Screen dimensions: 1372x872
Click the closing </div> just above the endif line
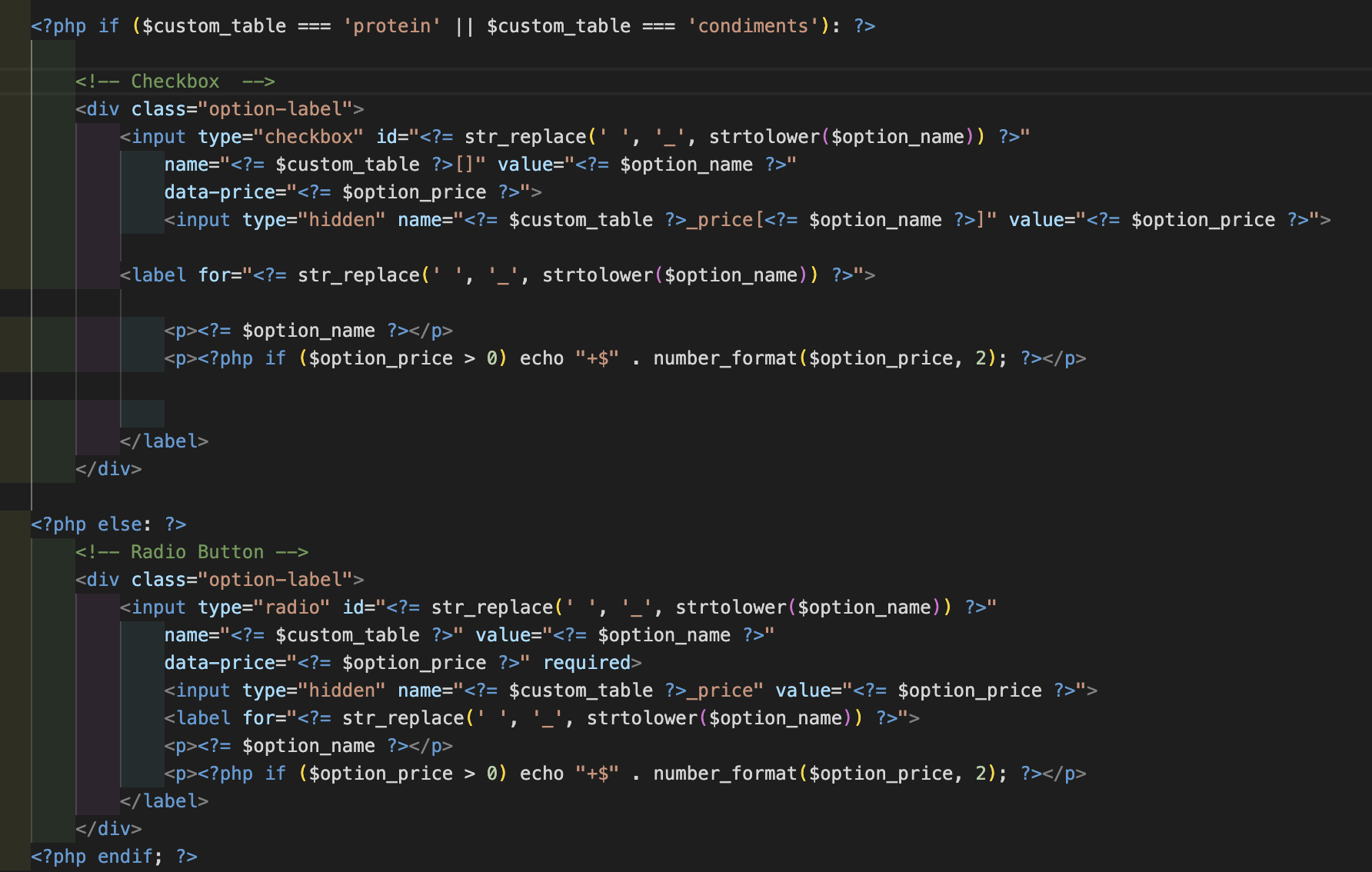(x=108, y=829)
